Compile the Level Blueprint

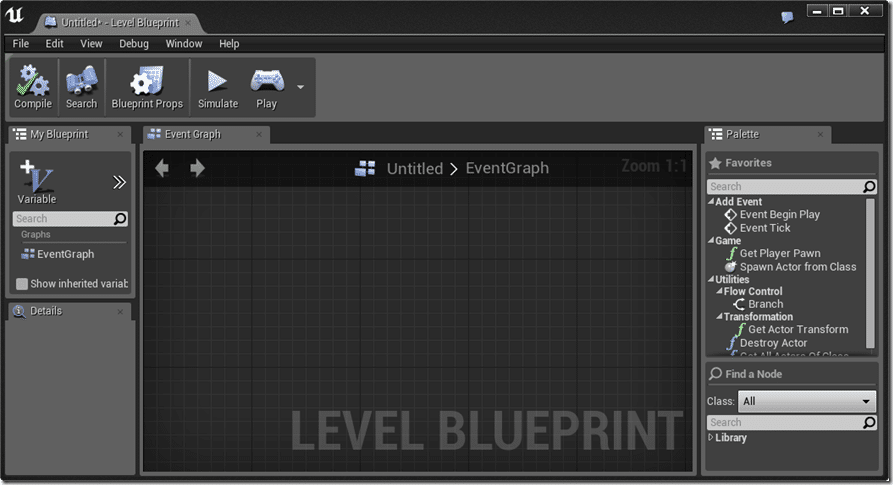(32, 87)
